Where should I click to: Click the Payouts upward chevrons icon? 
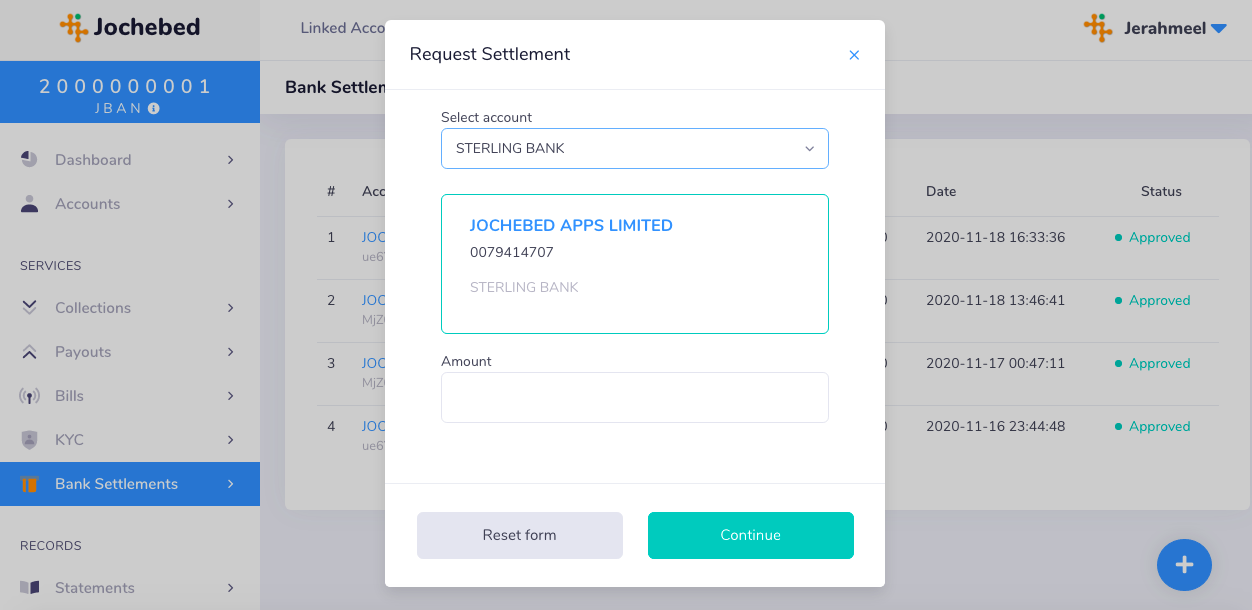[x=29, y=352]
